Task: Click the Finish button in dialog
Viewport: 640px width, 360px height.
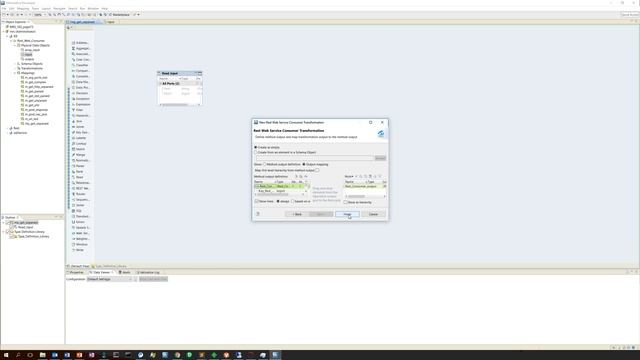Action: coord(347,214)
